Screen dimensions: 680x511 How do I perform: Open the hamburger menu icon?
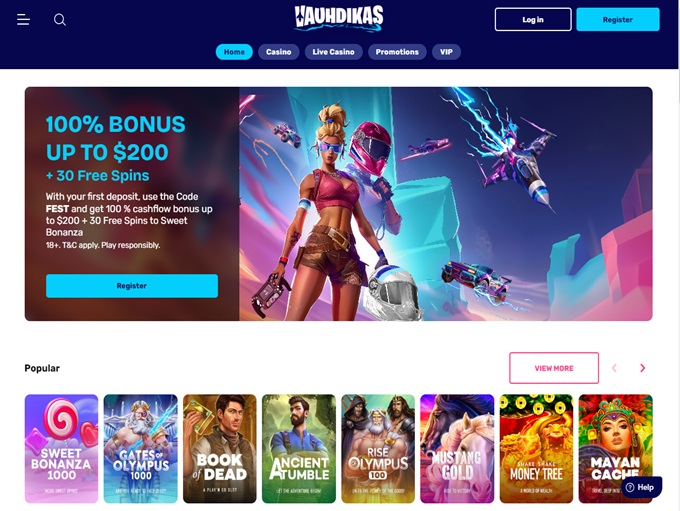coord(23,20)
